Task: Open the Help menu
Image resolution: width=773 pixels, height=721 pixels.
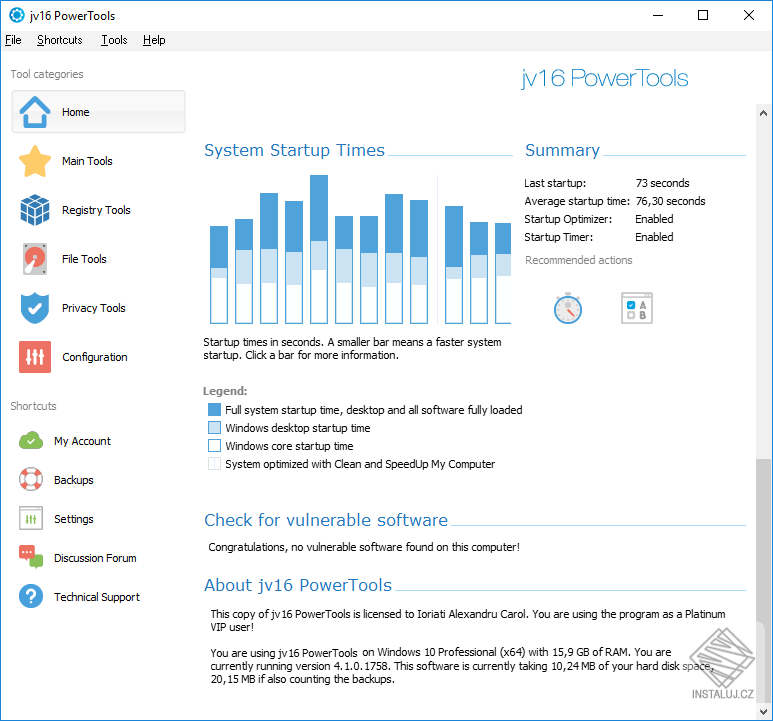Action: coord(154,40)
